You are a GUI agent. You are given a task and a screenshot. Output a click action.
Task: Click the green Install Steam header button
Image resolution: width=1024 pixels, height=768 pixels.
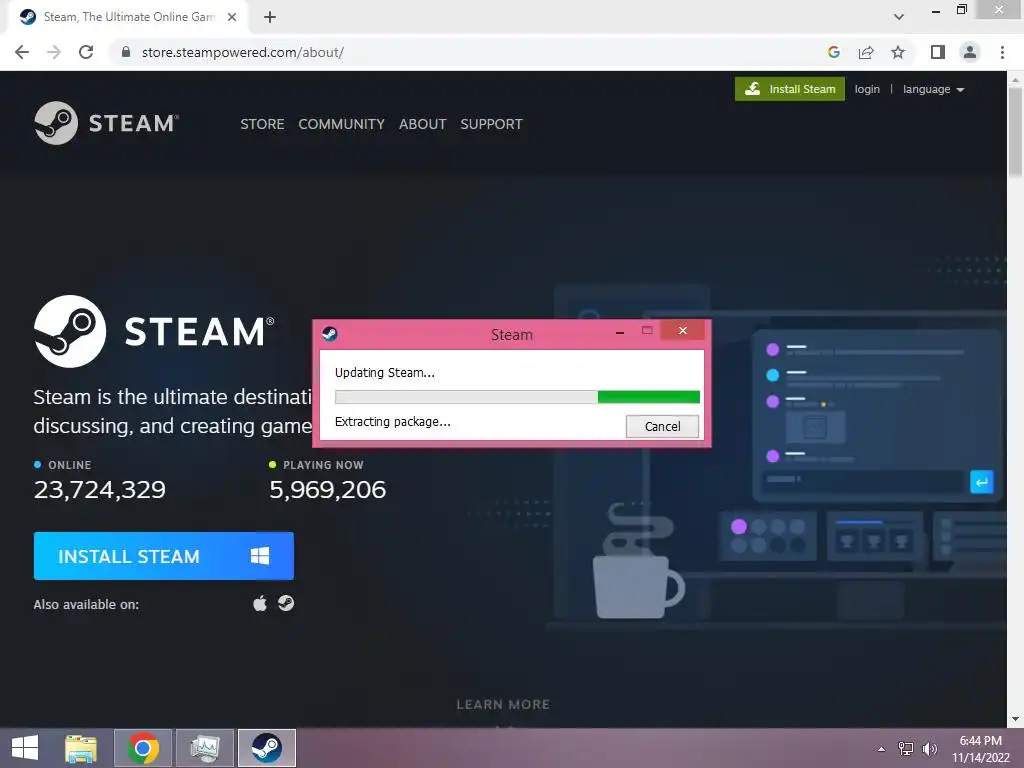point(790,89)
